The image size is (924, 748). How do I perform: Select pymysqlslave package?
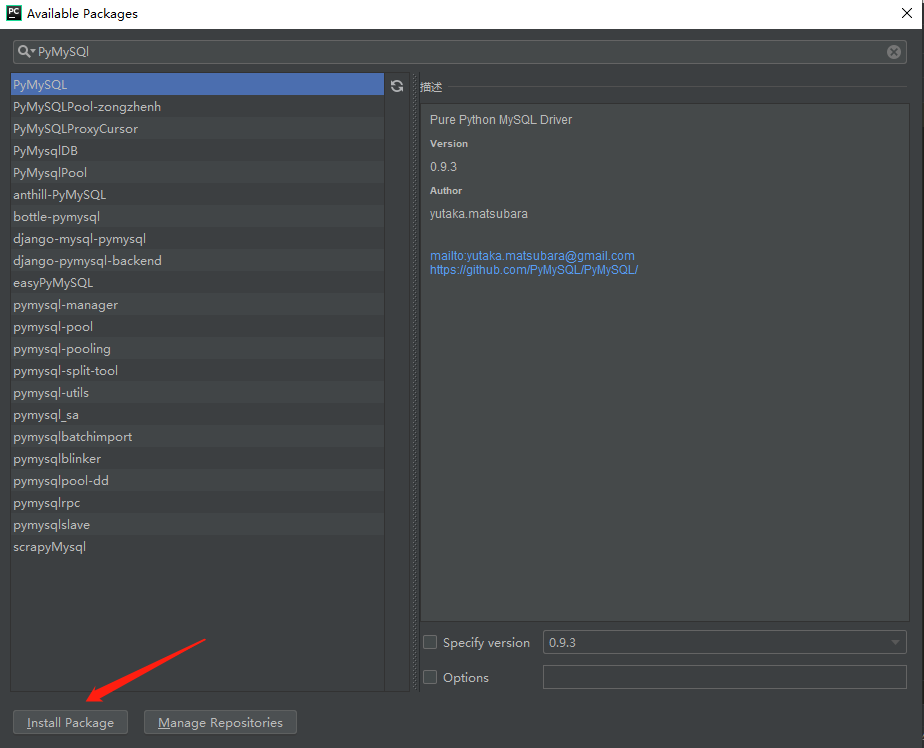pyautogui.click(x=197, y=525)
